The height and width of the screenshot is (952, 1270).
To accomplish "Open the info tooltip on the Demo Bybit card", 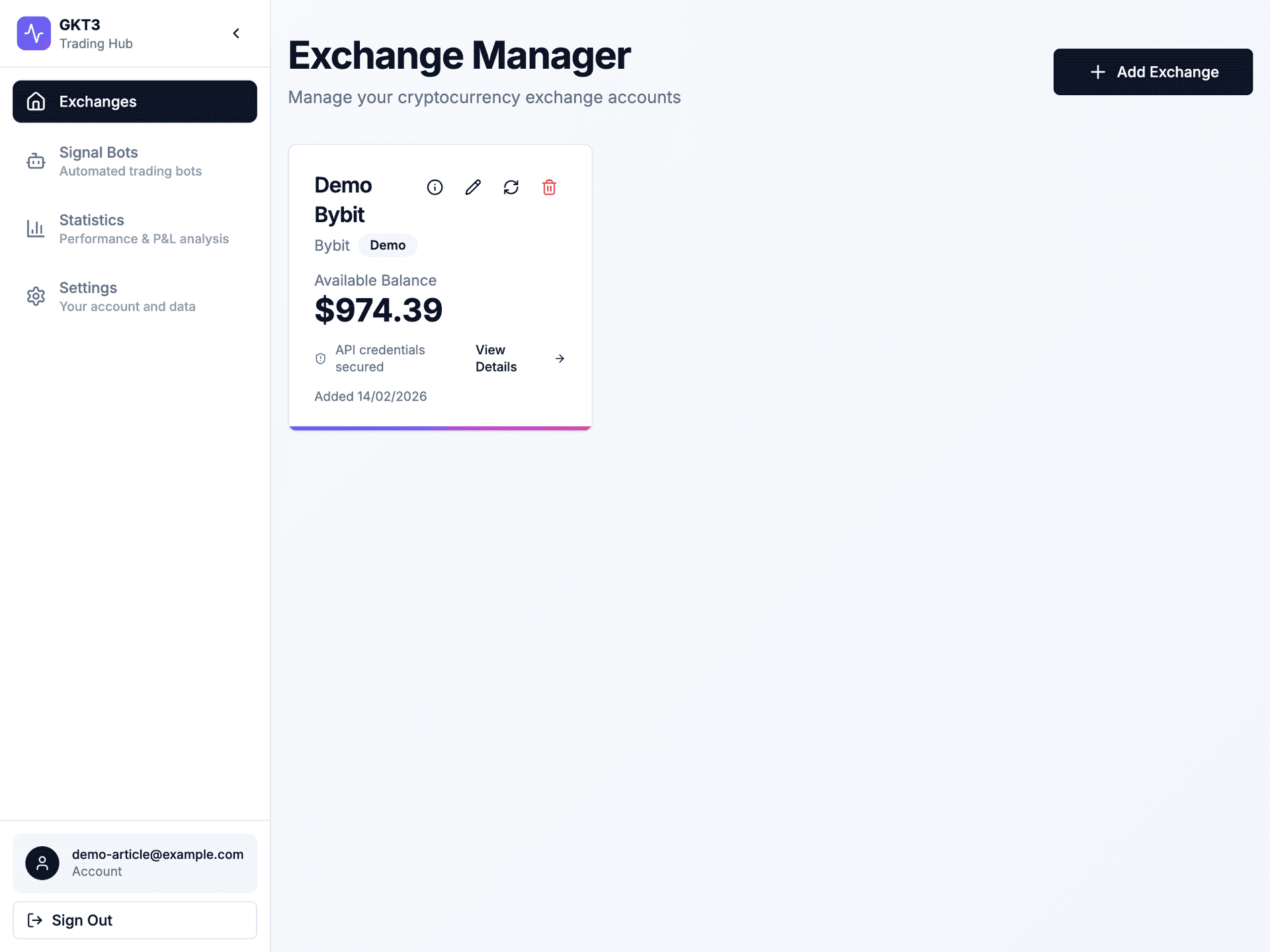I will (435, 187).
